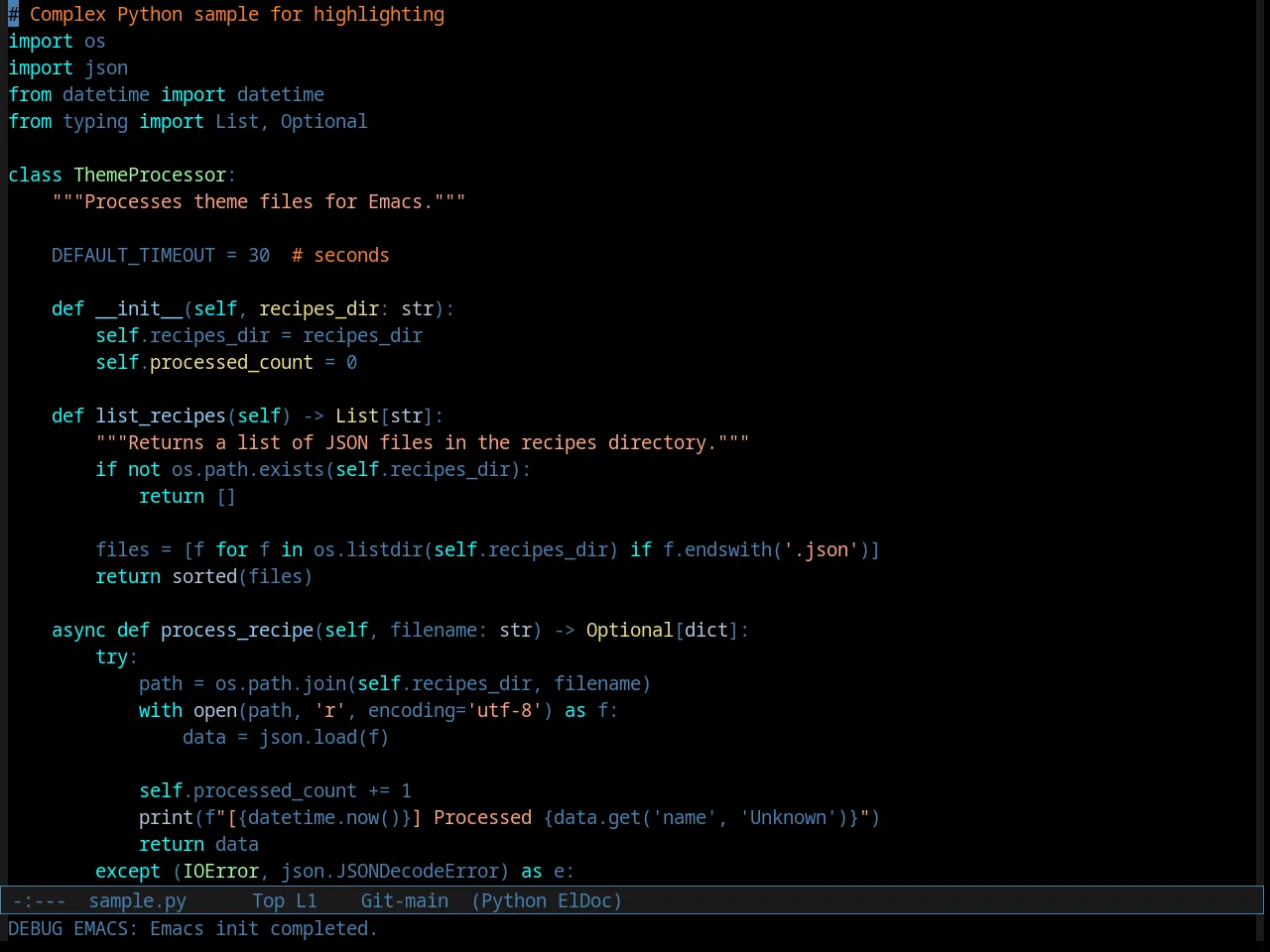Click the header comment 'Complex Python sample for highlighting'

237,14
